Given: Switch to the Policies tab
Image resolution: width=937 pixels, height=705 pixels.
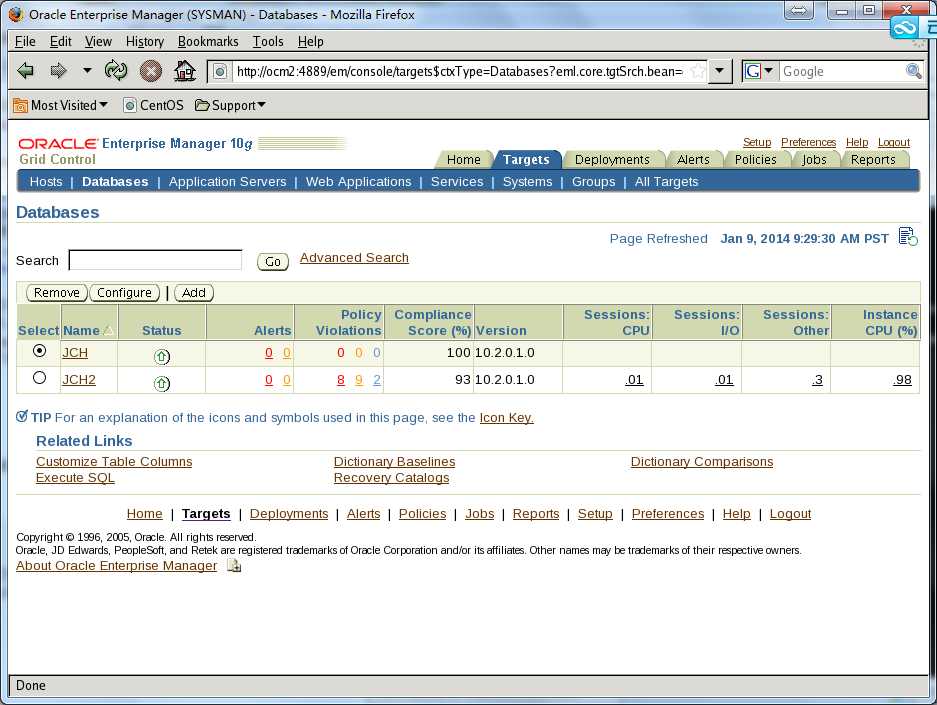Looking at the screenshot, I should tap(755, 160).
